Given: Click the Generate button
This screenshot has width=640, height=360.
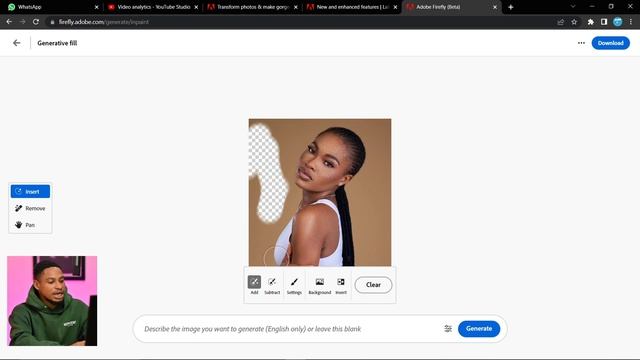Looking at the screenshot, I should 479,329.
